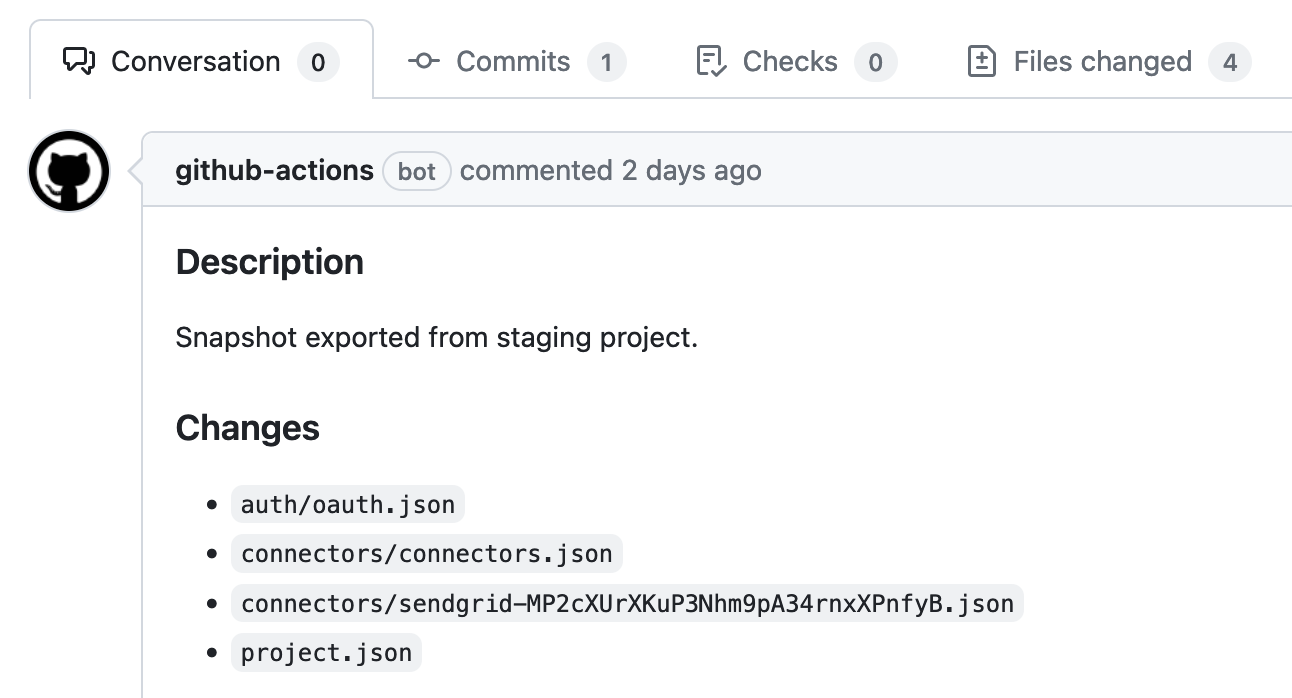Click the Conversation count badge 0
The height and width of the screenshot is (698, 1292).
coord(318,63)
